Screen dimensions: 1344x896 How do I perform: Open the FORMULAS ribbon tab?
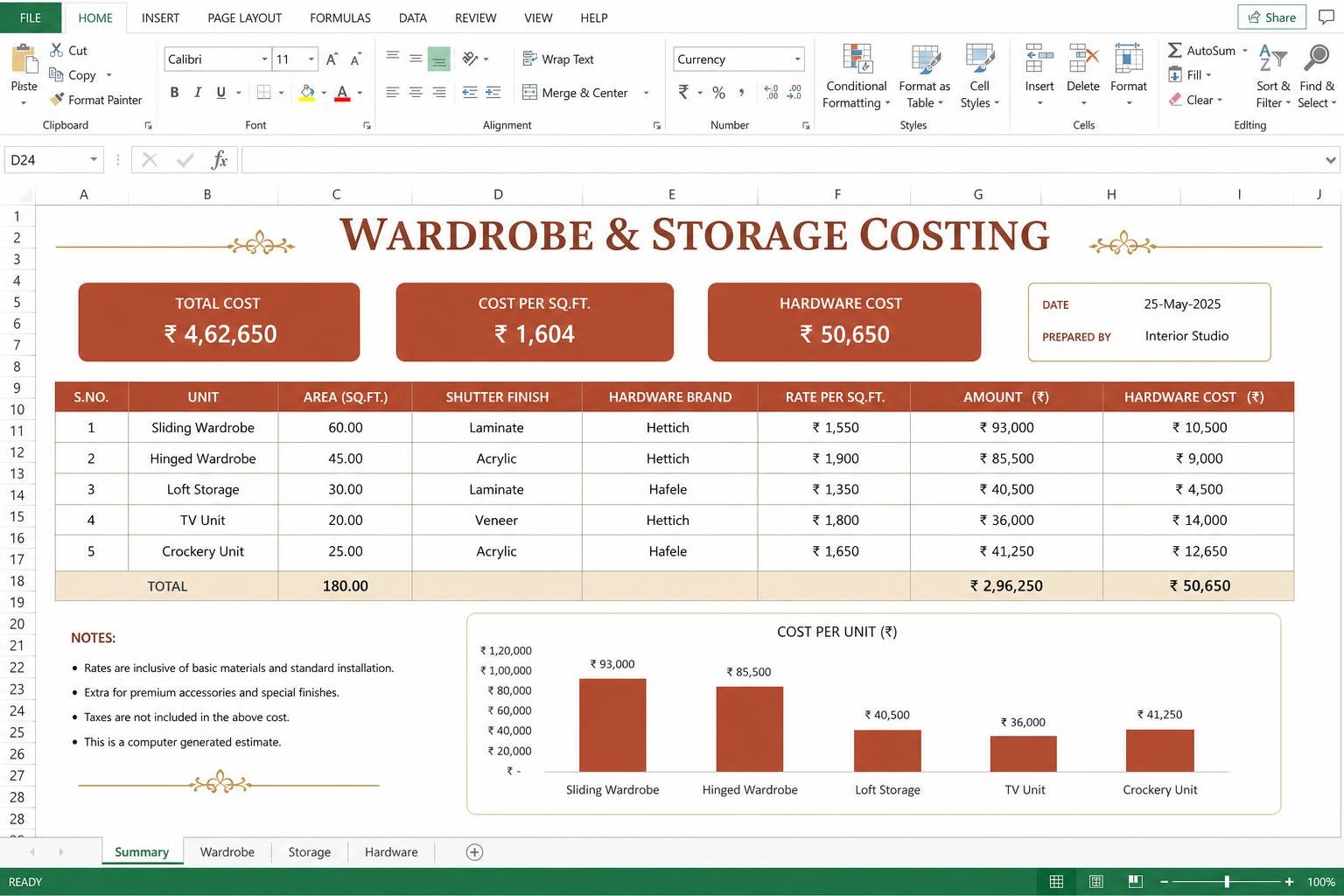pyautogui.click(x=340, y=17)
